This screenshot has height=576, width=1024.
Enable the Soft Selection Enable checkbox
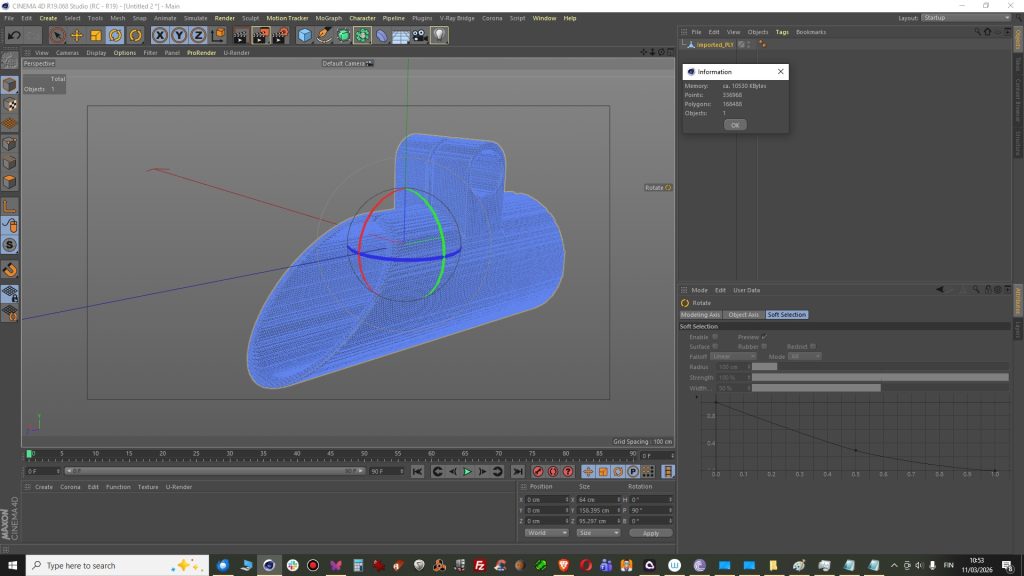(715, 337)
